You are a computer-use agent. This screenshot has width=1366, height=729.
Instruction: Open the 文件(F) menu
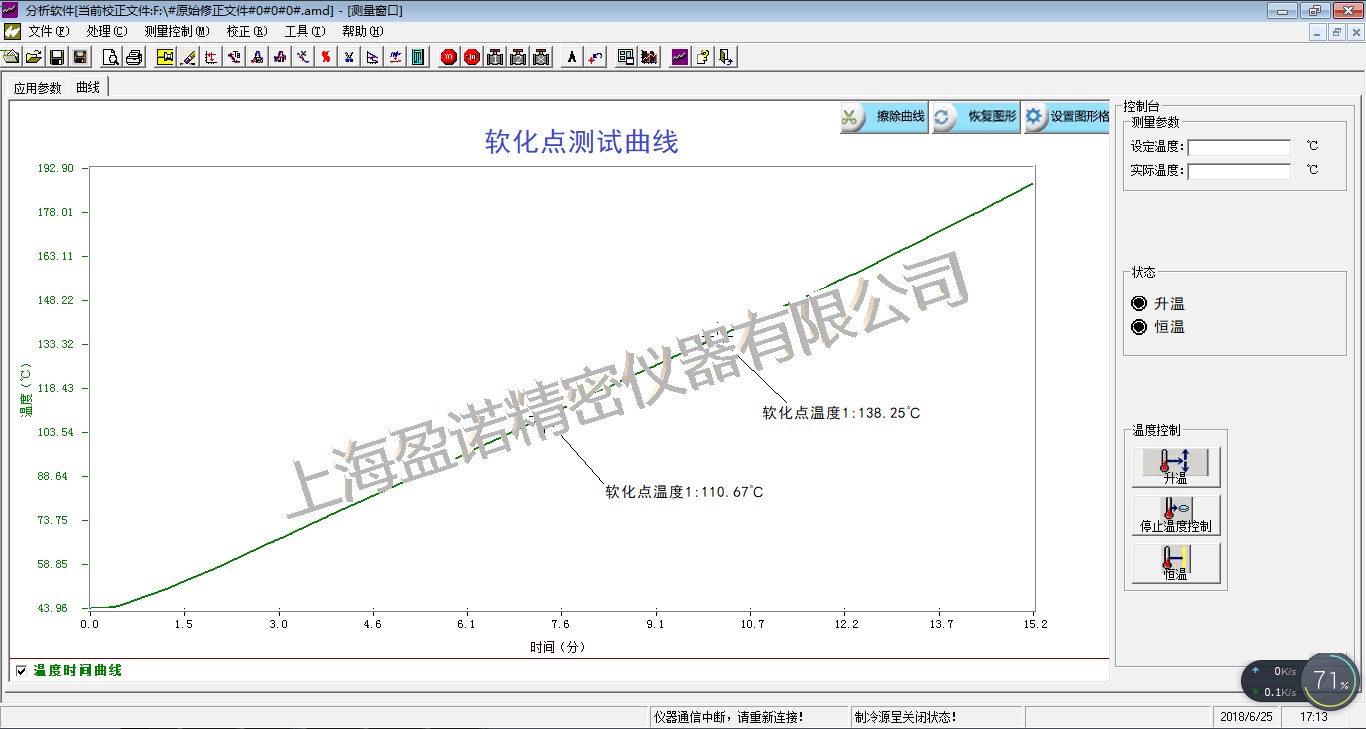pyautogui.click(x=48, y=31)
